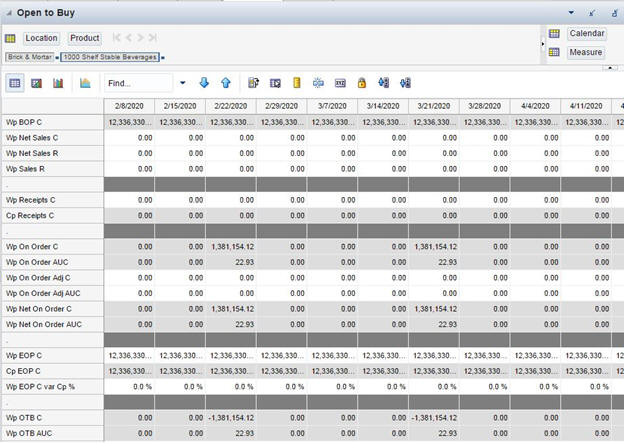Select the Wp Sales R row header
Viewport: 625px width, 444px height.
click(53, 169)
